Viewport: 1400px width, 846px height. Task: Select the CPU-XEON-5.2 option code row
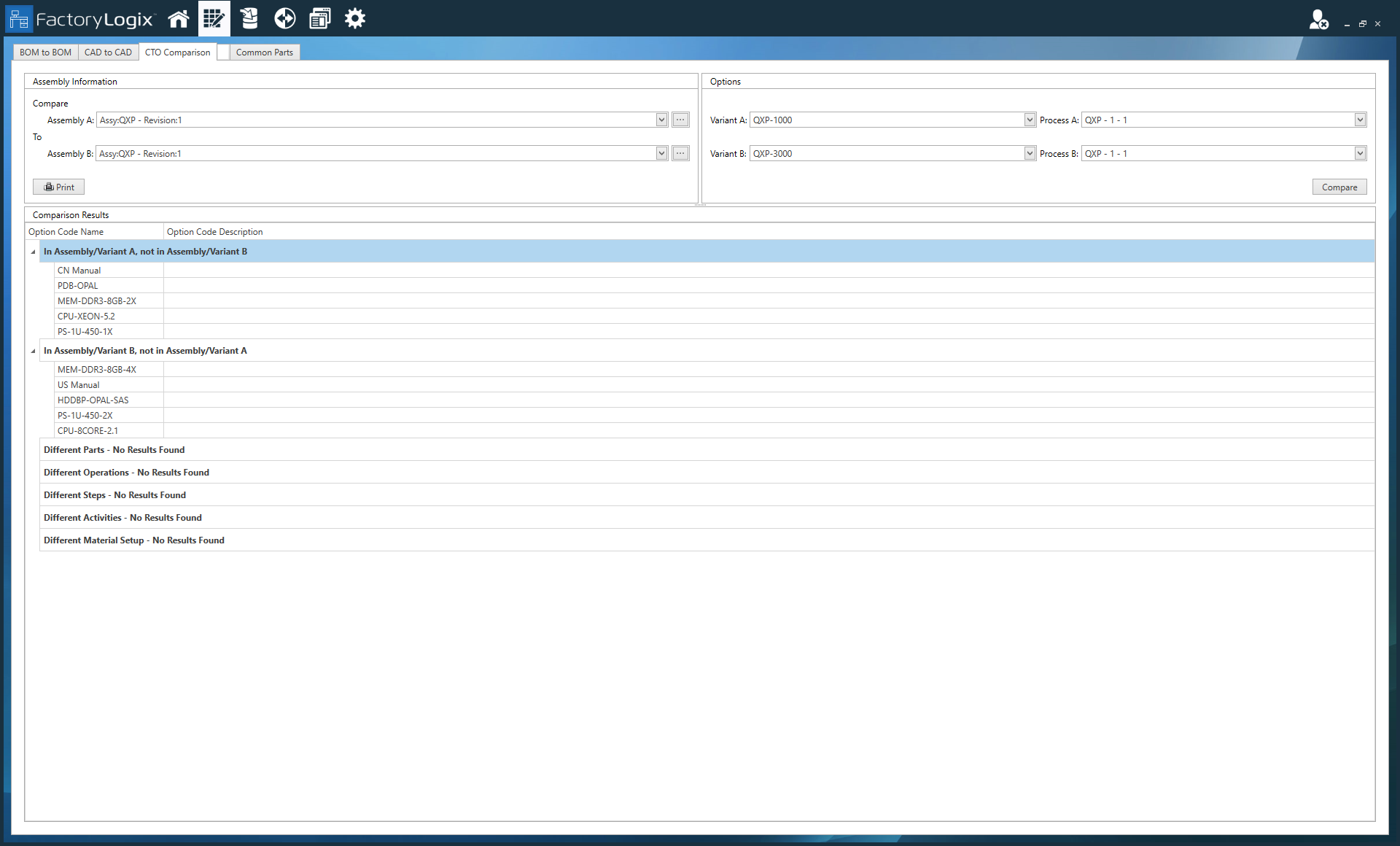tap(86, 316)
